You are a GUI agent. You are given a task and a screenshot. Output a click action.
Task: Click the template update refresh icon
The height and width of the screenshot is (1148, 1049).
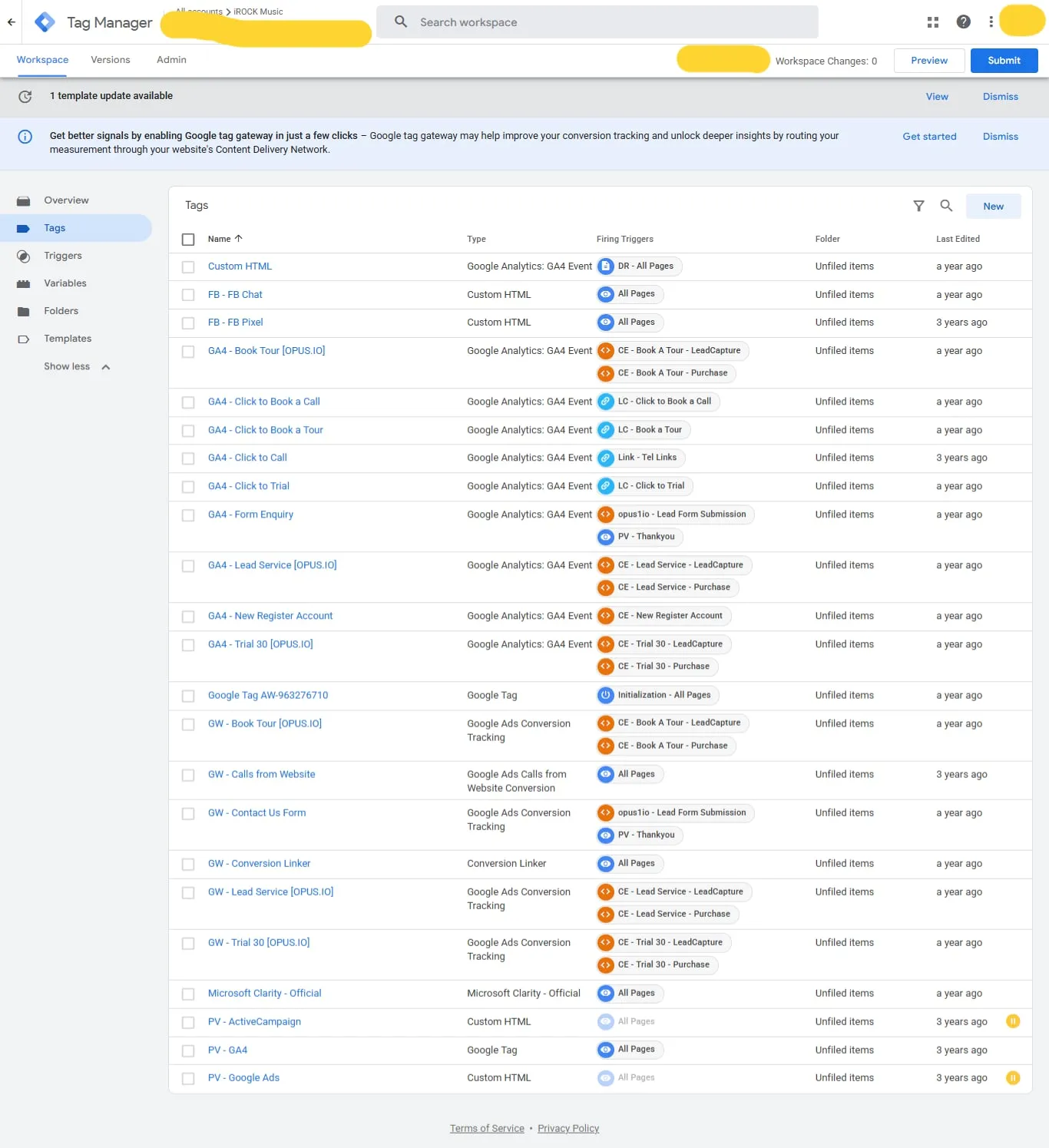point(25,97)
